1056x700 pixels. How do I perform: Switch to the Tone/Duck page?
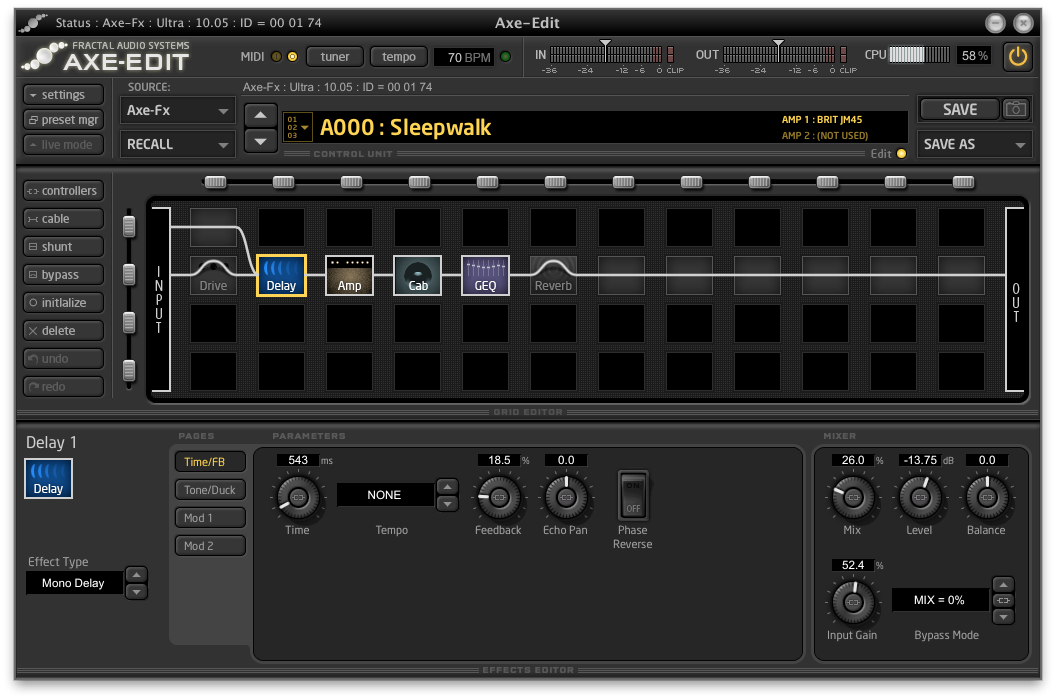[210, 490]
